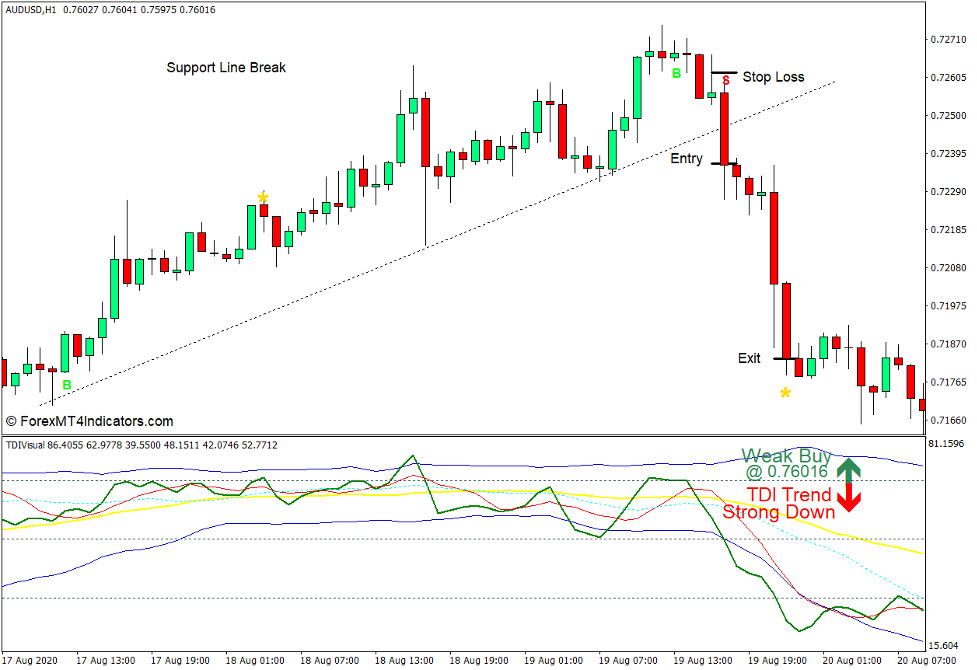Click the 0.72710 price axis label
This screenshot has height=670, width=977.
(x=945, y=40)
